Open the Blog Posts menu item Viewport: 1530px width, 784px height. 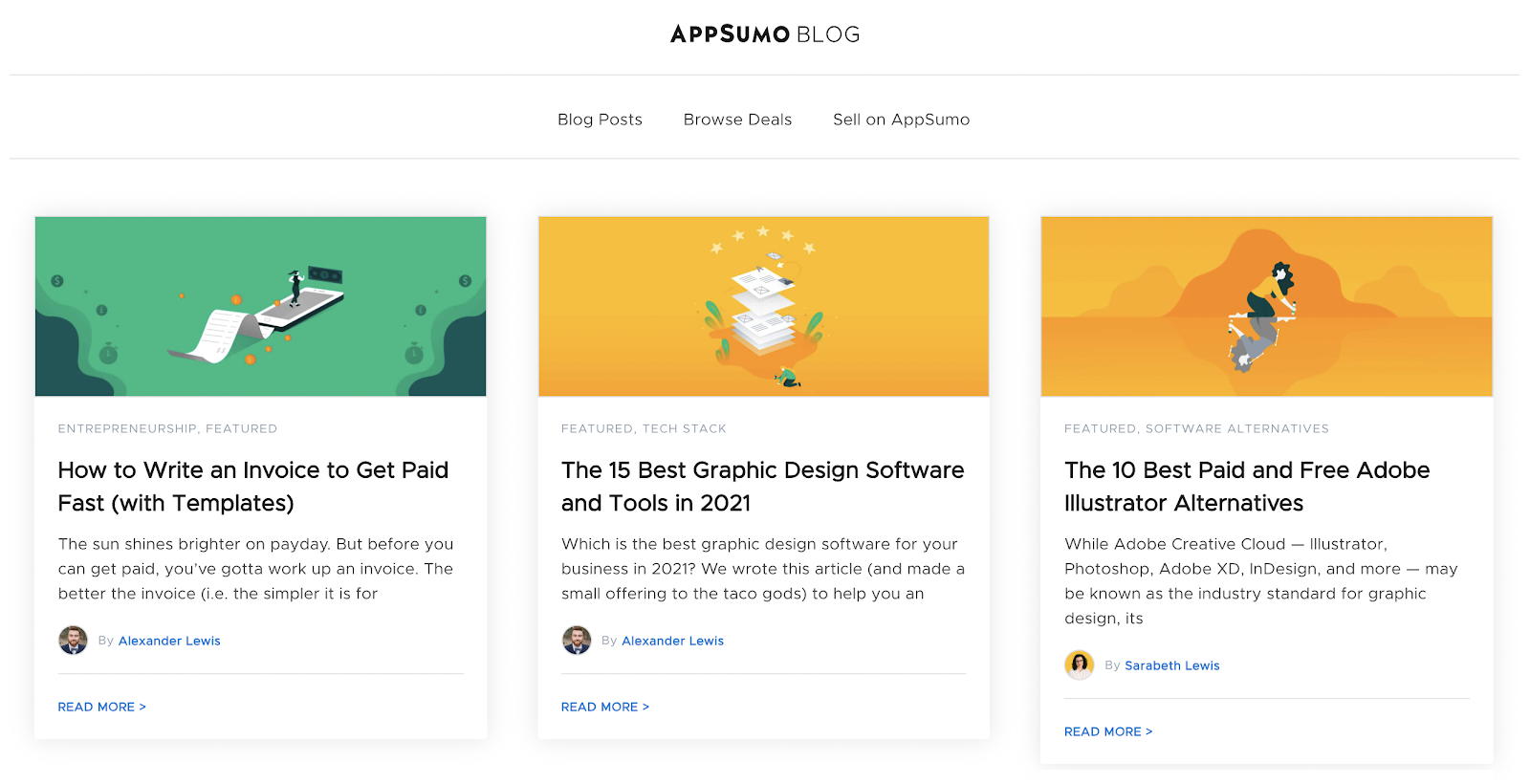pos(600,120)
